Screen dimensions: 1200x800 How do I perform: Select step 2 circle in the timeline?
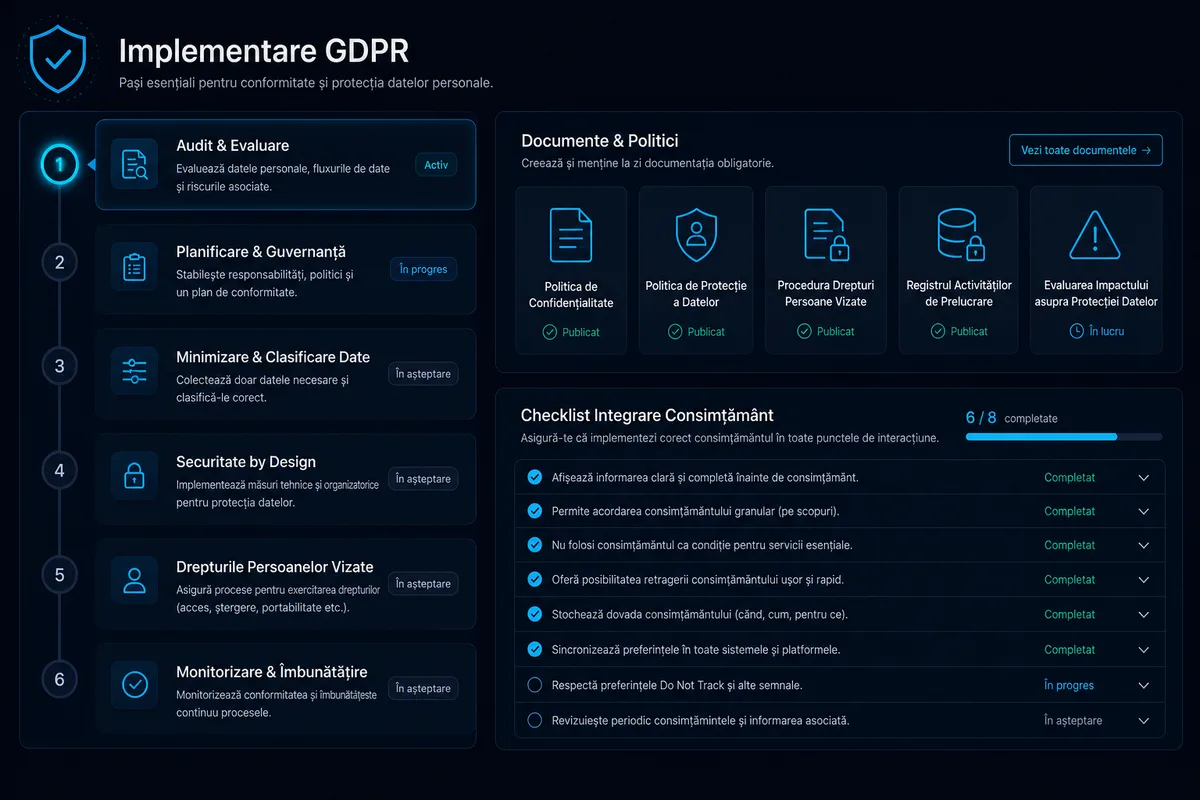click(59, 263)
